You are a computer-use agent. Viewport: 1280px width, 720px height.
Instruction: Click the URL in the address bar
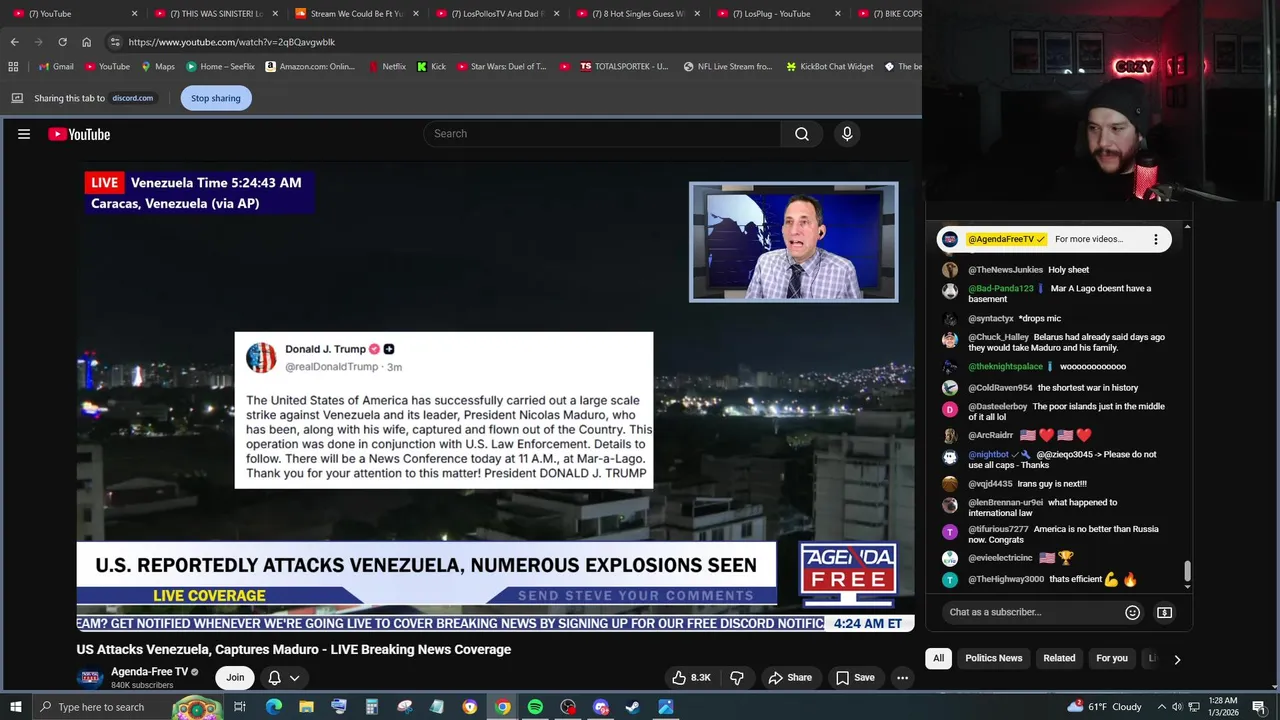click(x=231, y=42)
